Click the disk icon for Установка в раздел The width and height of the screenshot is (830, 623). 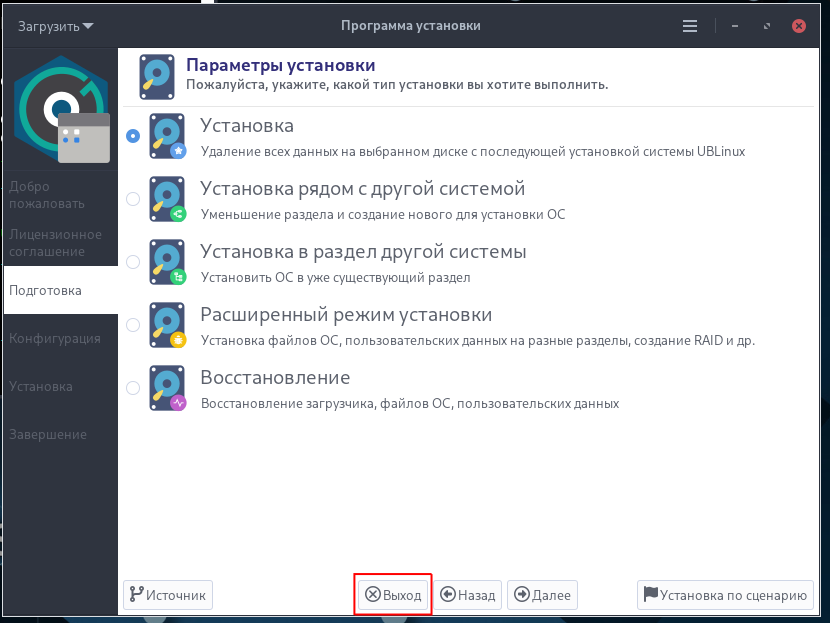(x=167, y=262)
